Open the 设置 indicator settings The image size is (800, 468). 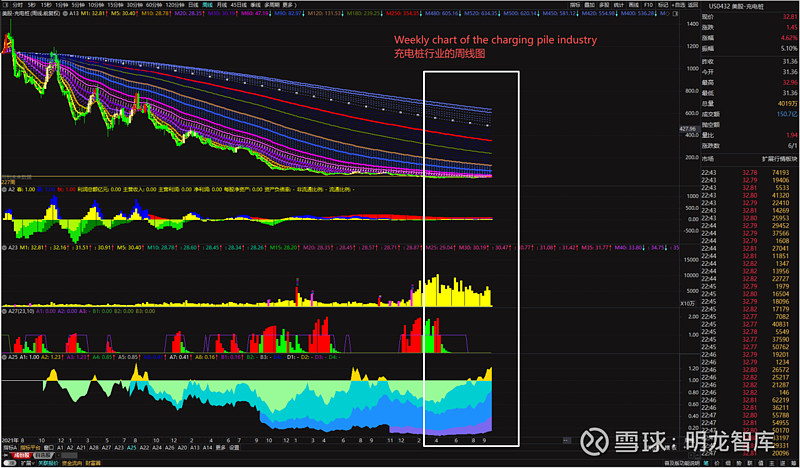pos(234,448)
